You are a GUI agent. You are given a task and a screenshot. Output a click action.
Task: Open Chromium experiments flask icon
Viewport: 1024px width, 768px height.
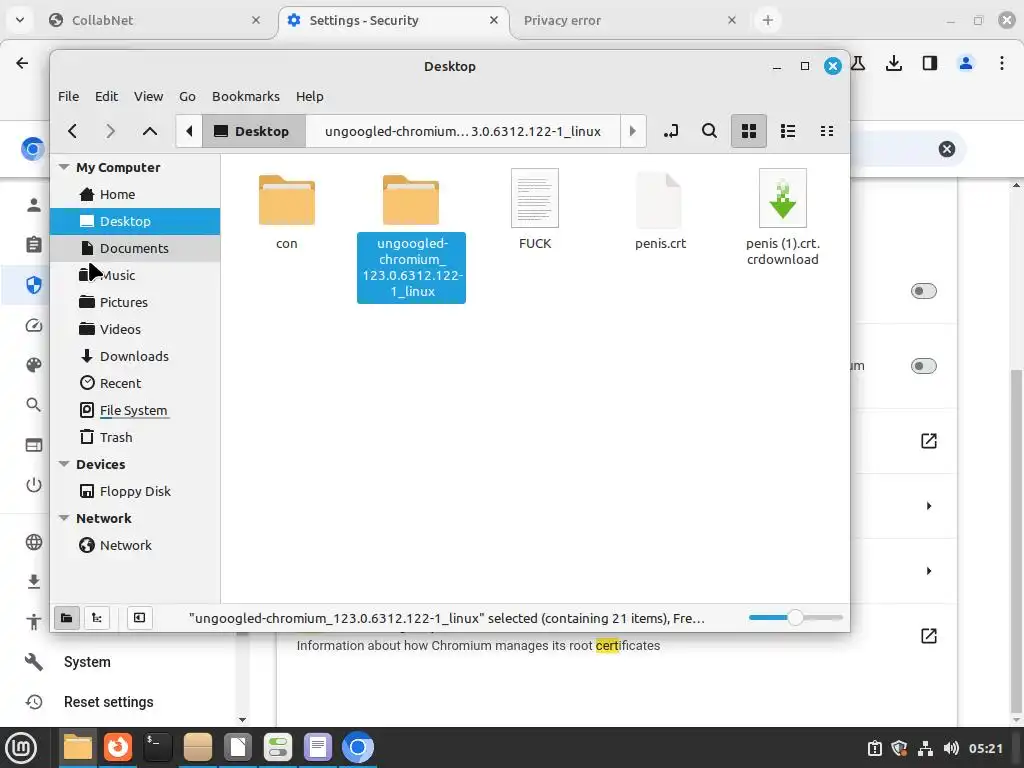pos(858,63)
